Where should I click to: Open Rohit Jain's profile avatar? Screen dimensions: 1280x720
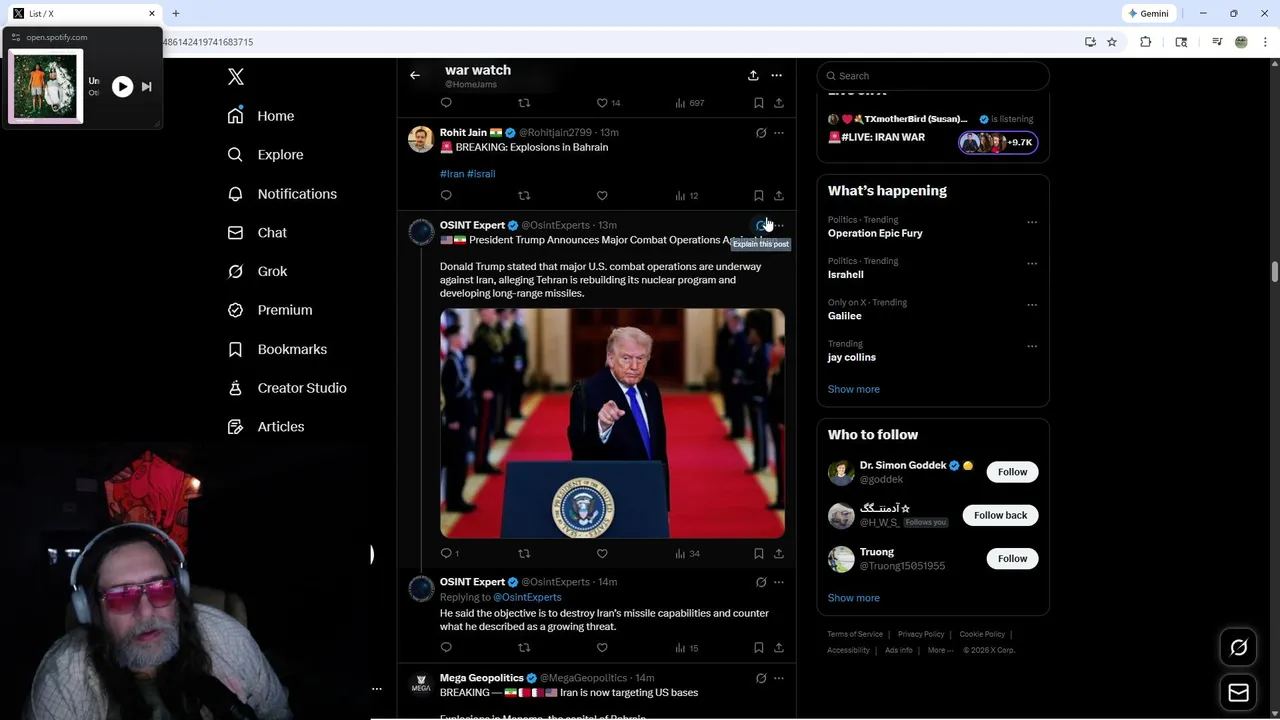click(x=421, y=139)
